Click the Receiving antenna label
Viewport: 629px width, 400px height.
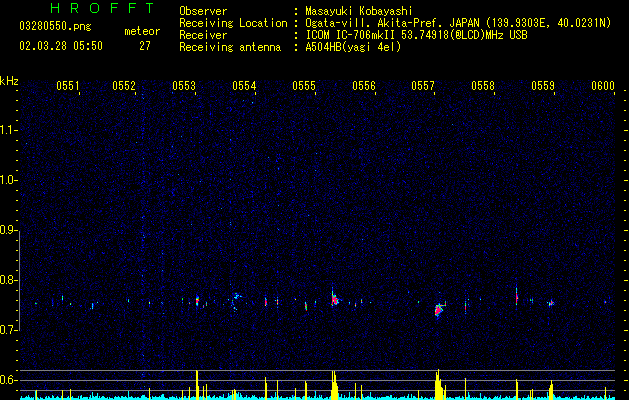[230, 47]
